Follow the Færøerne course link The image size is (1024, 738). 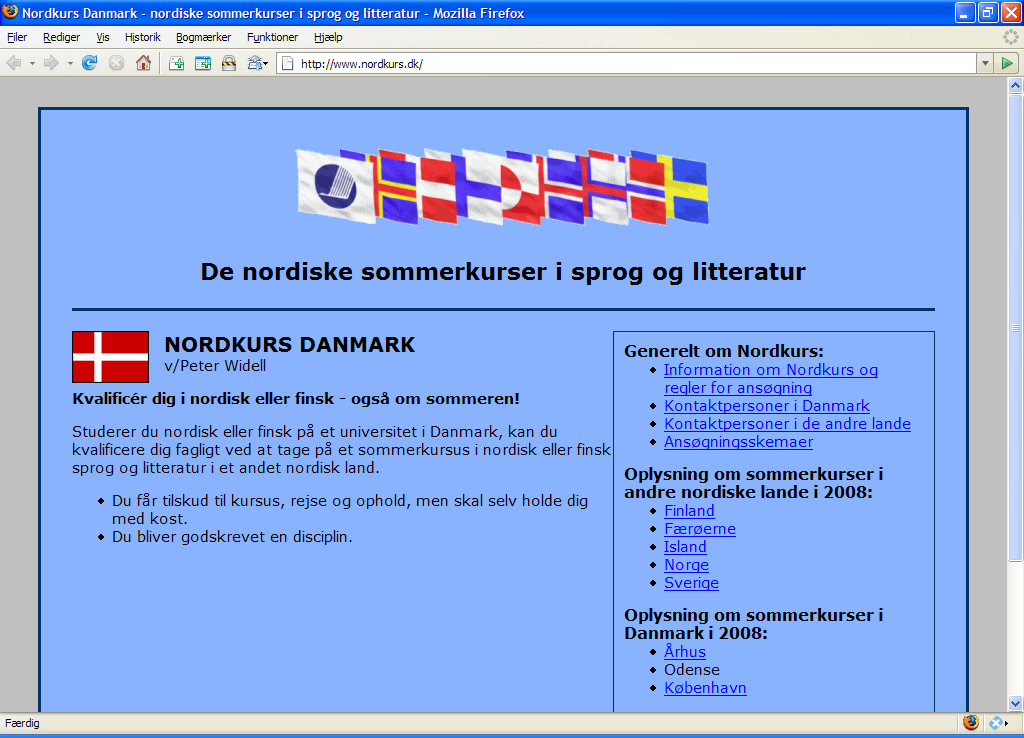tap(699, 529)
